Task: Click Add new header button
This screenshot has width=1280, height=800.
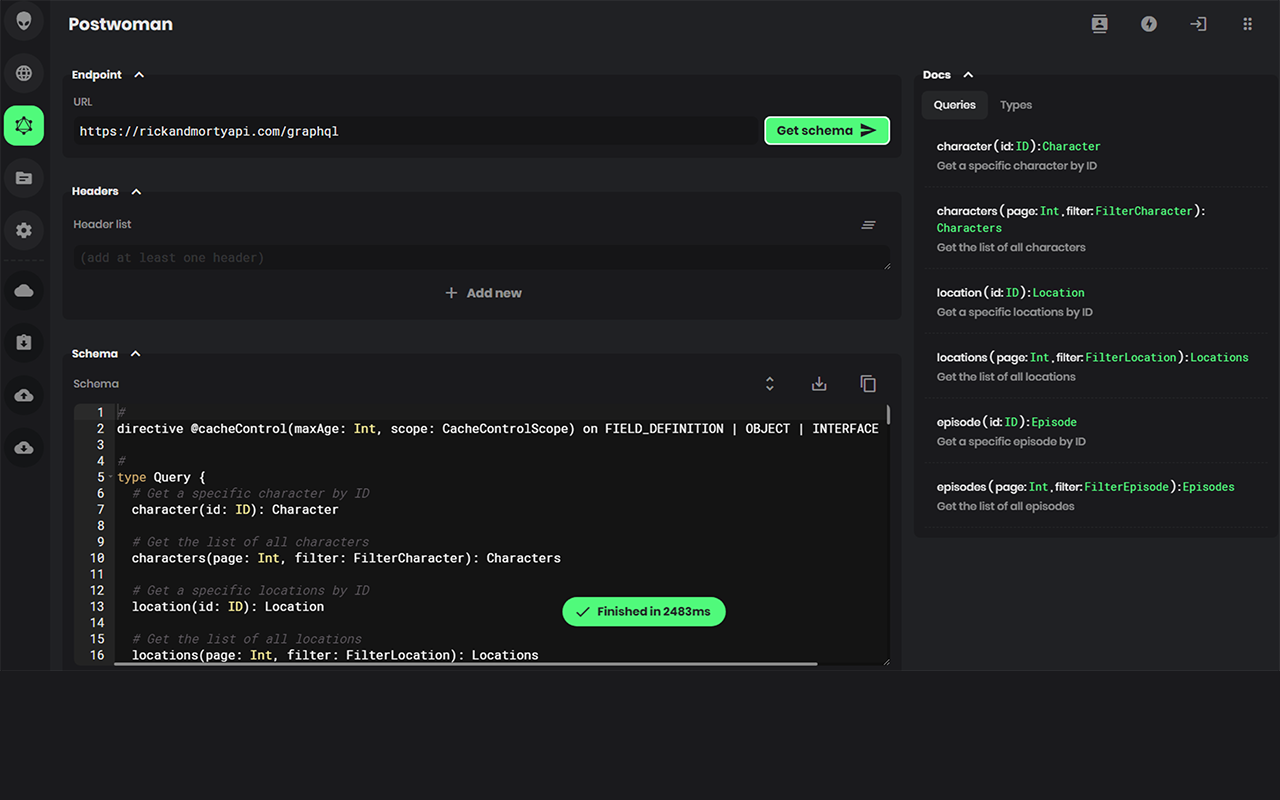Action: 483,293
